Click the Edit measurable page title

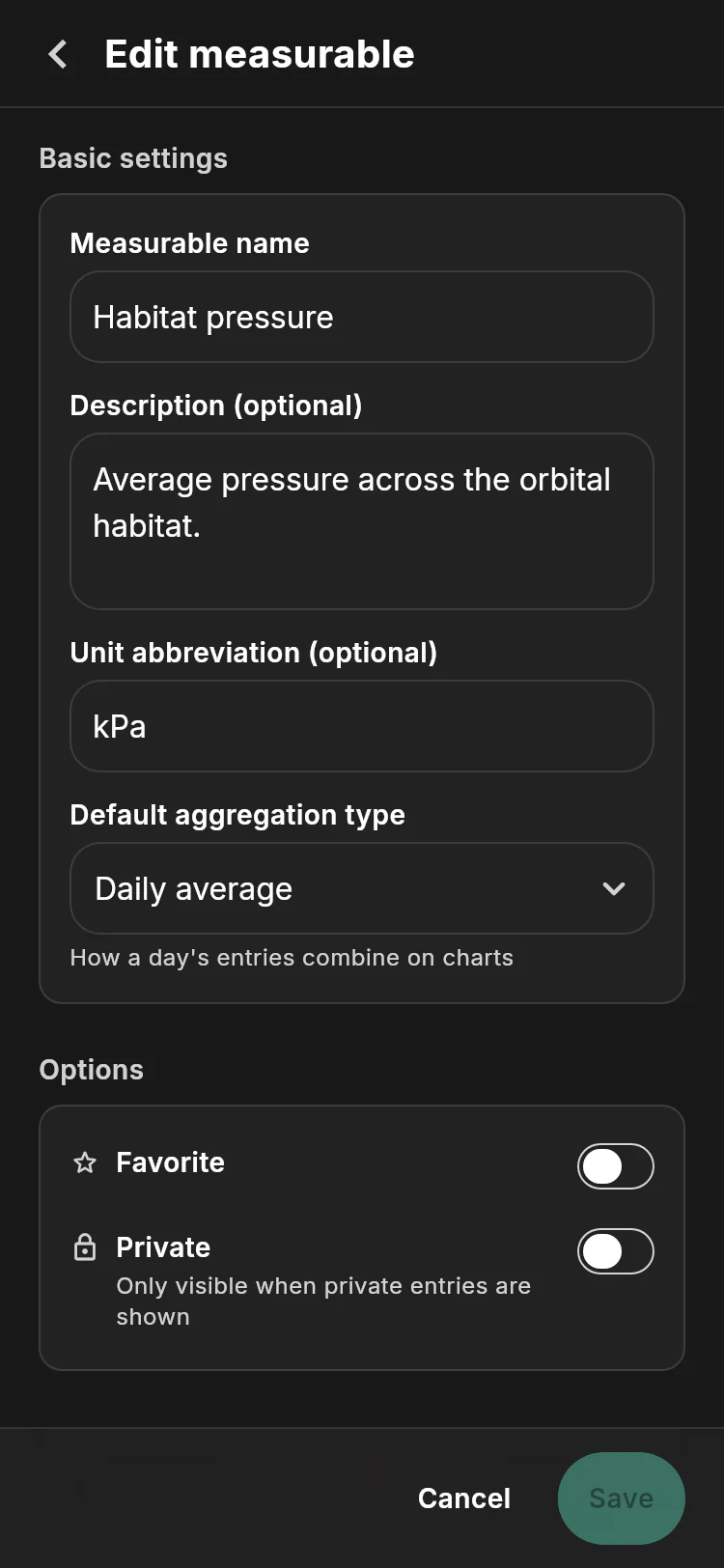260,54
